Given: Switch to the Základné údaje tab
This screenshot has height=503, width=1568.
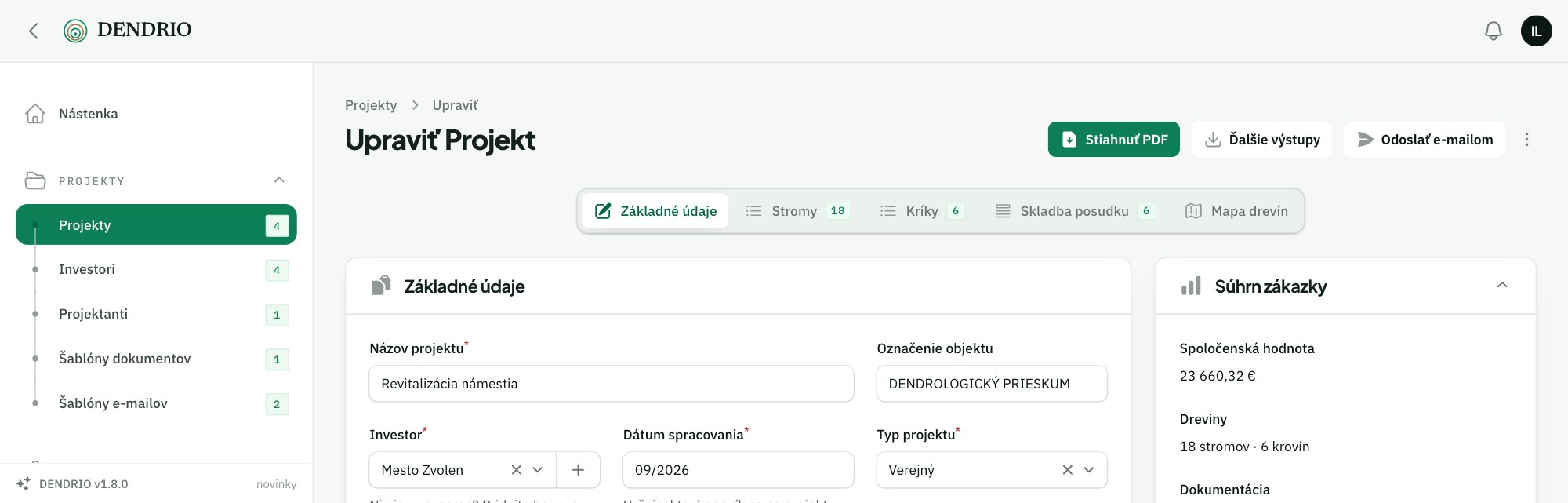Looking at the screenshot, I should click(x=655, y=211).
